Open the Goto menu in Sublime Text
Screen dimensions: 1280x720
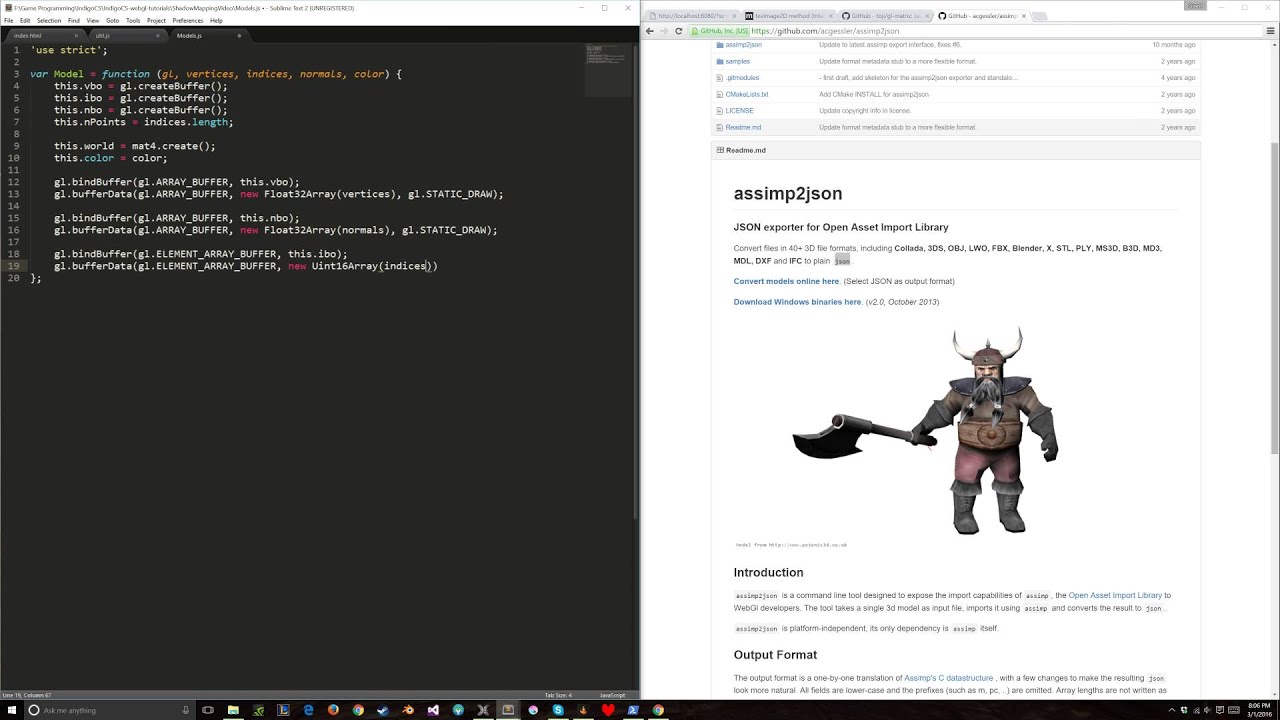pos(112,20)
